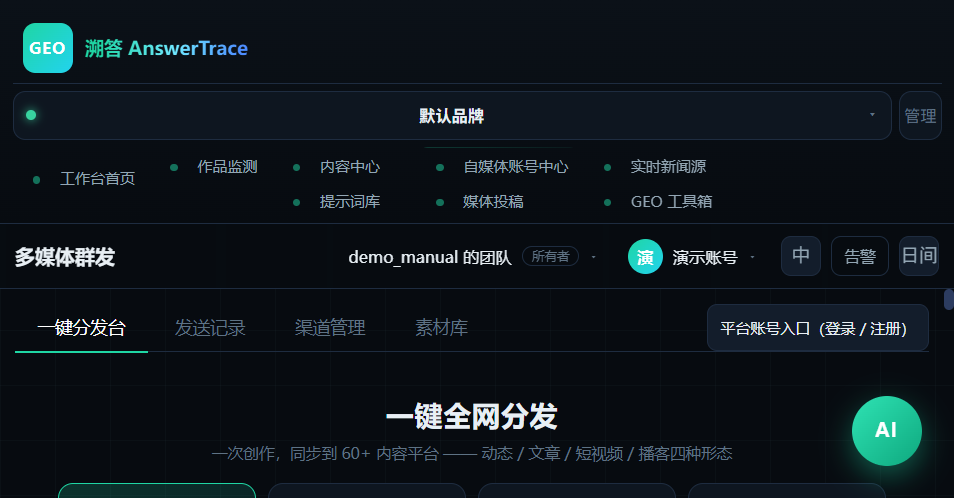Image resolution: width=954 pixels, height=498 pixels.
Task: Click the GEO logo icon
Action: point(48,48)
